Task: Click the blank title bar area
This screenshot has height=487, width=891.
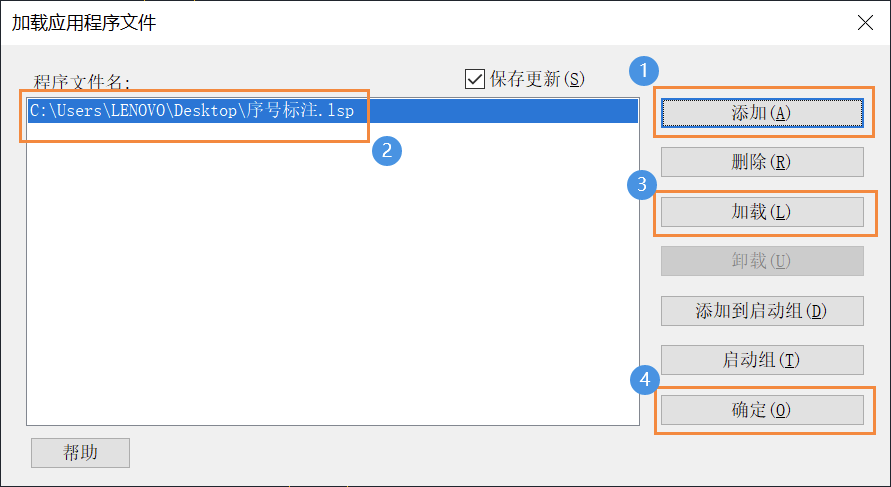Action: point(500,23)
